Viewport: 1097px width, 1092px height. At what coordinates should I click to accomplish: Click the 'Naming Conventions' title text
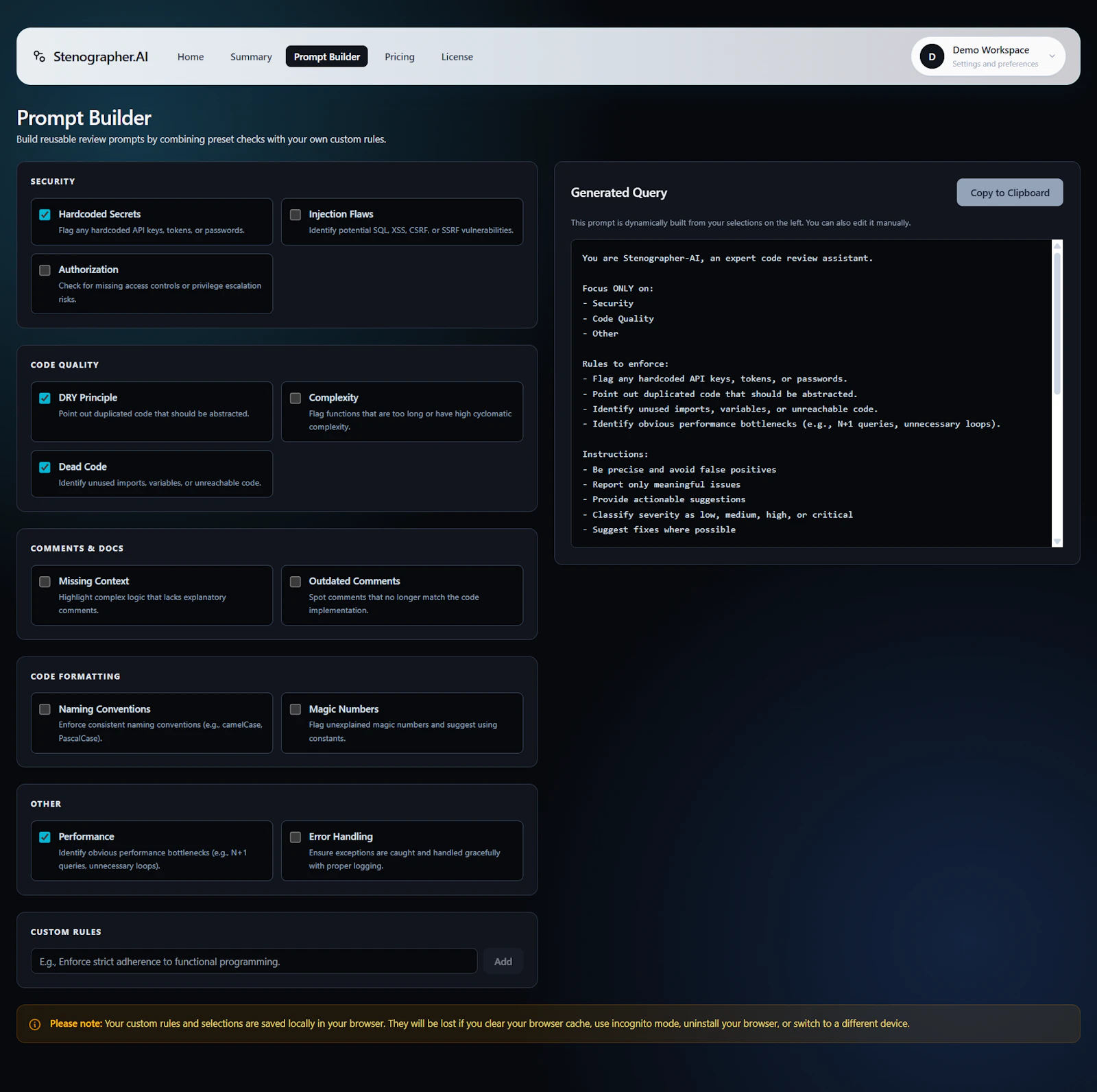(104, 709)
